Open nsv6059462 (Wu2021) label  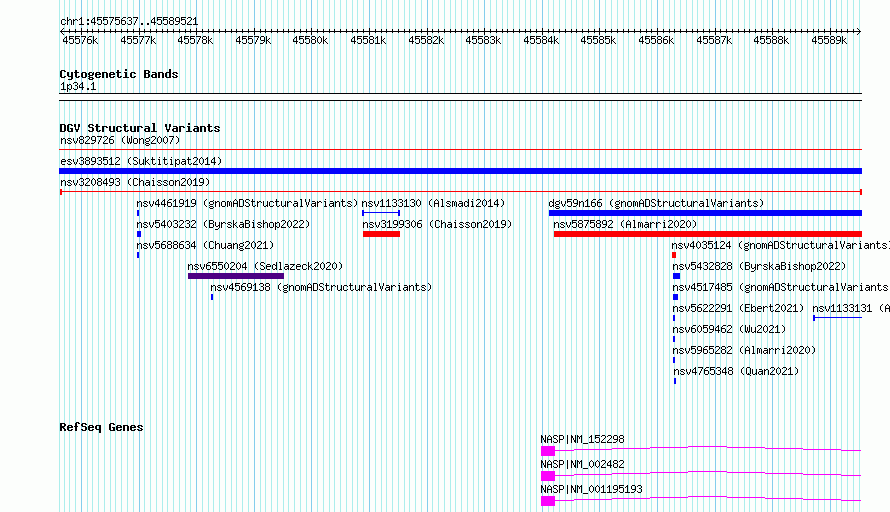click(x=729, y=329)
